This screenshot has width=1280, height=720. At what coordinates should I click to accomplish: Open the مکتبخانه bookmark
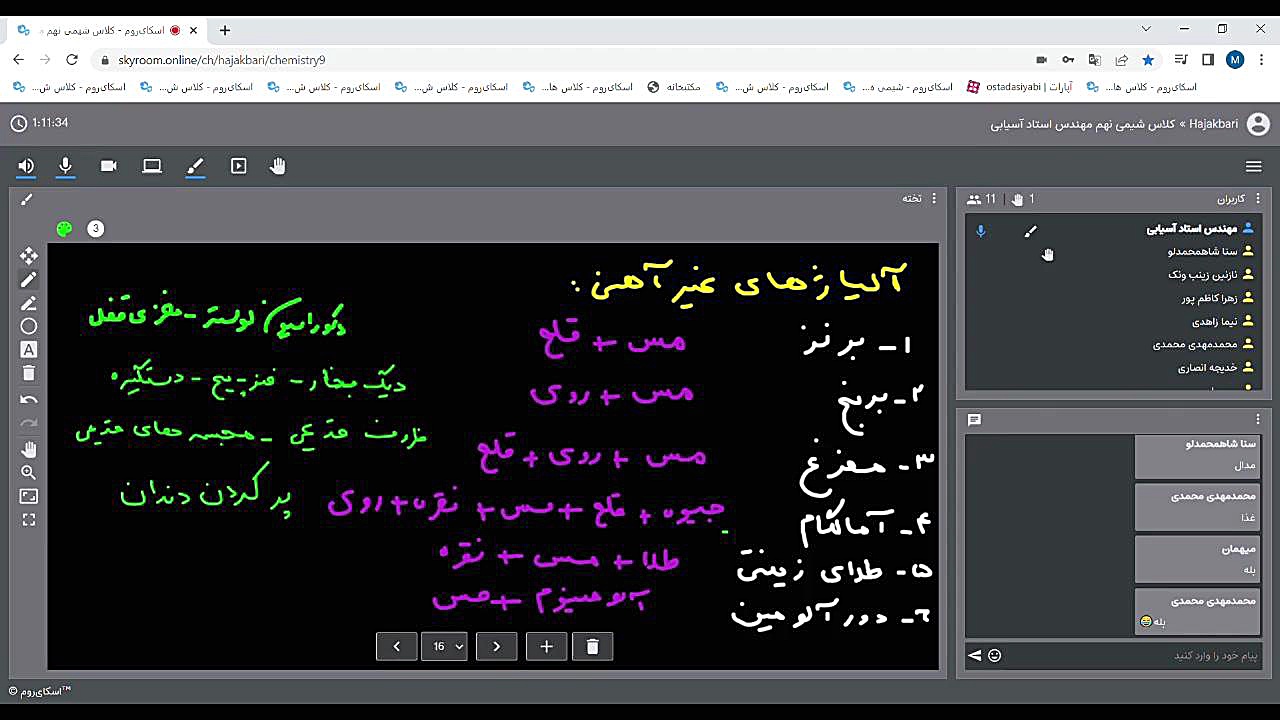click(676, 87)
